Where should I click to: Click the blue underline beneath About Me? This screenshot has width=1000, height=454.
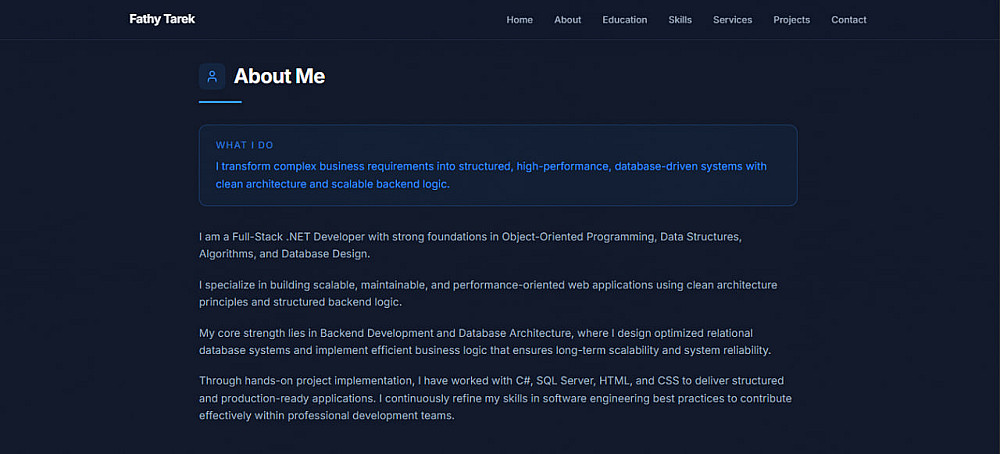[x=220, y=102]
